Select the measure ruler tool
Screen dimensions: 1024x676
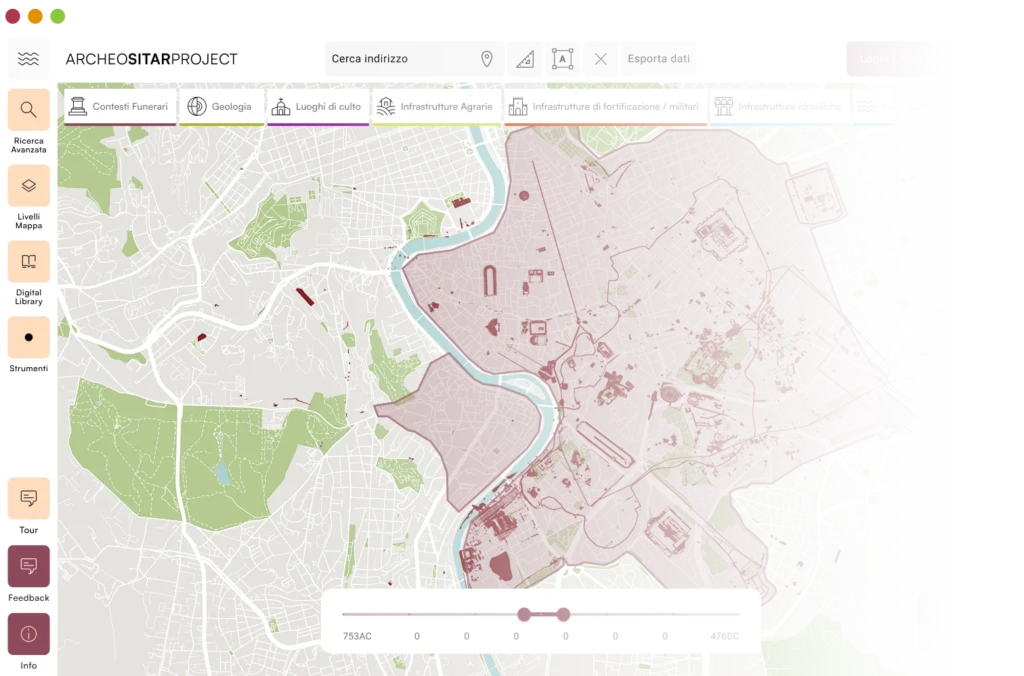pos(525,59)
